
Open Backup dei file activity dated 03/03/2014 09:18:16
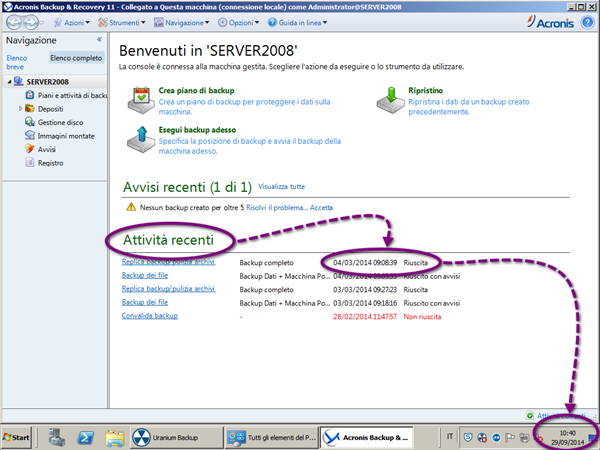(x=145, y=302)
